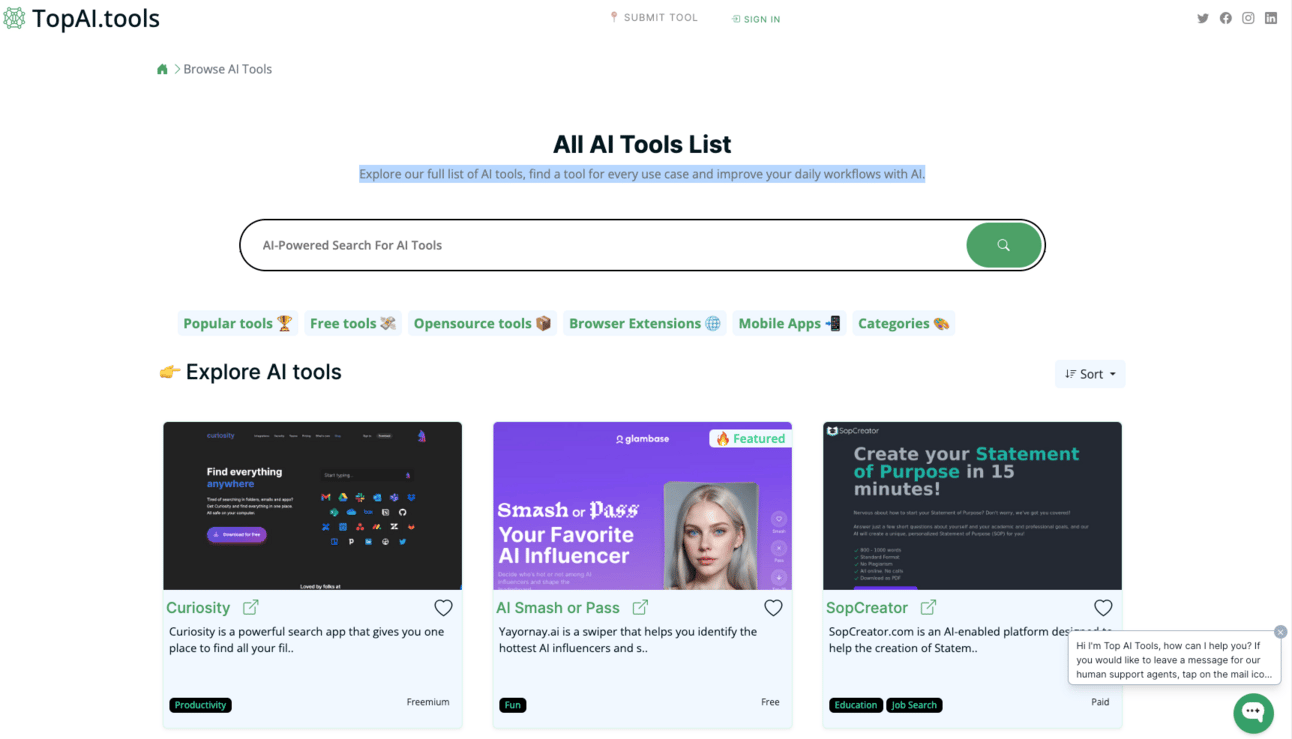Click the All AI Tools List heading
This screenshot has width=1292, height=739.
pyautogui.click(x=642, y=144)
